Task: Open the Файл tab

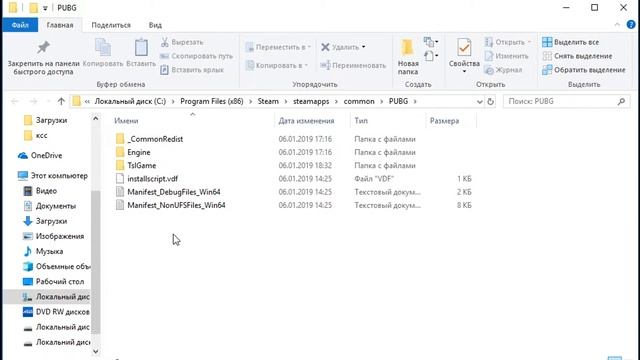Action: point(20,25)
